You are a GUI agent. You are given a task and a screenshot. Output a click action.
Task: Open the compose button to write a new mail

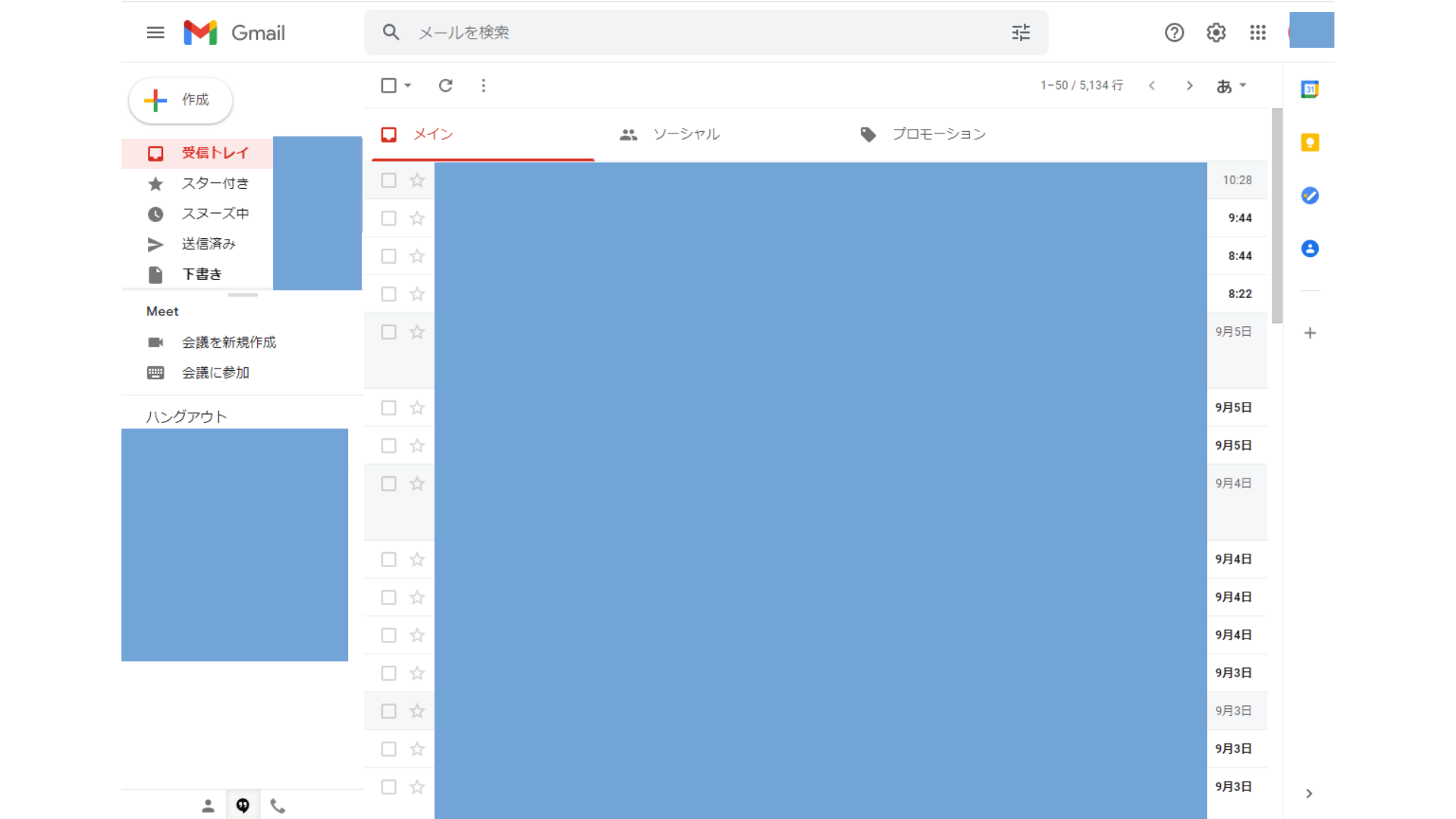[x=180, y=99]
